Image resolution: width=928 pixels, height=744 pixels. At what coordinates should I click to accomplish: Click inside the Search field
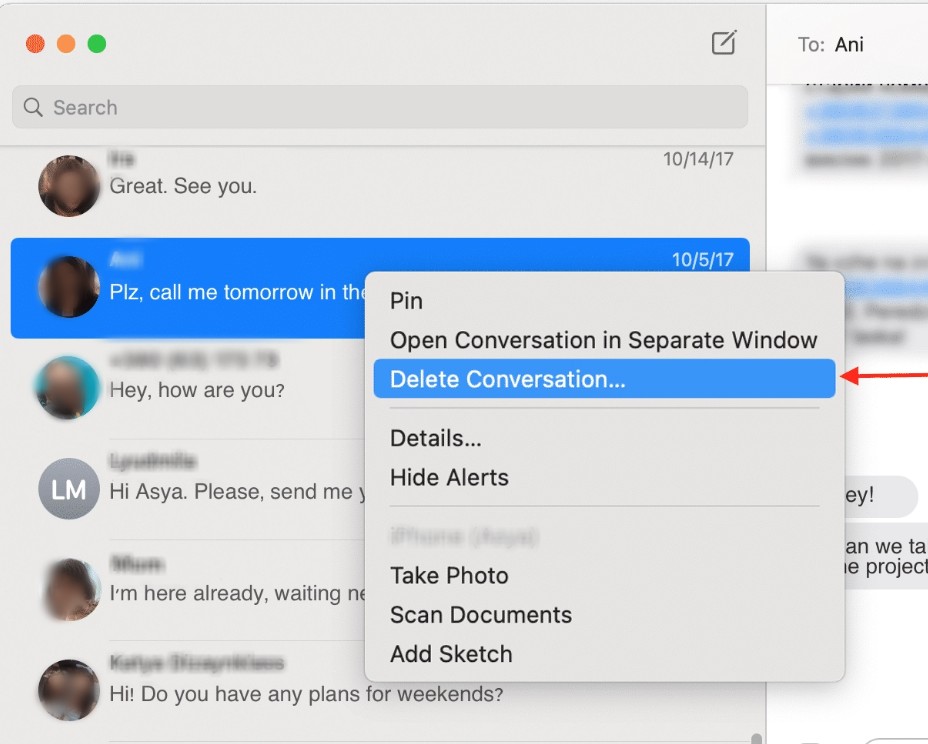pos(200,107)
